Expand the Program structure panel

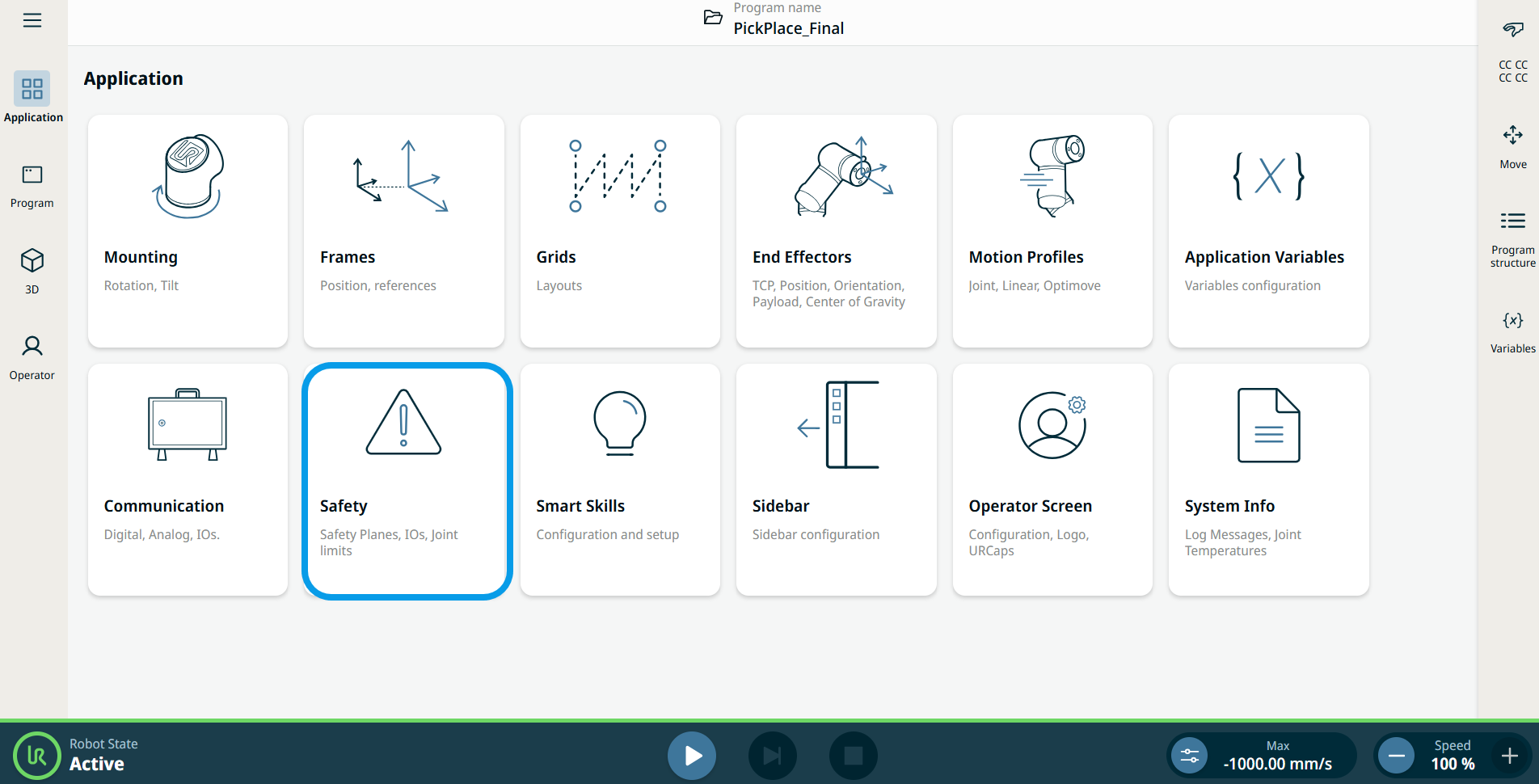click(x=1512, y=238)
